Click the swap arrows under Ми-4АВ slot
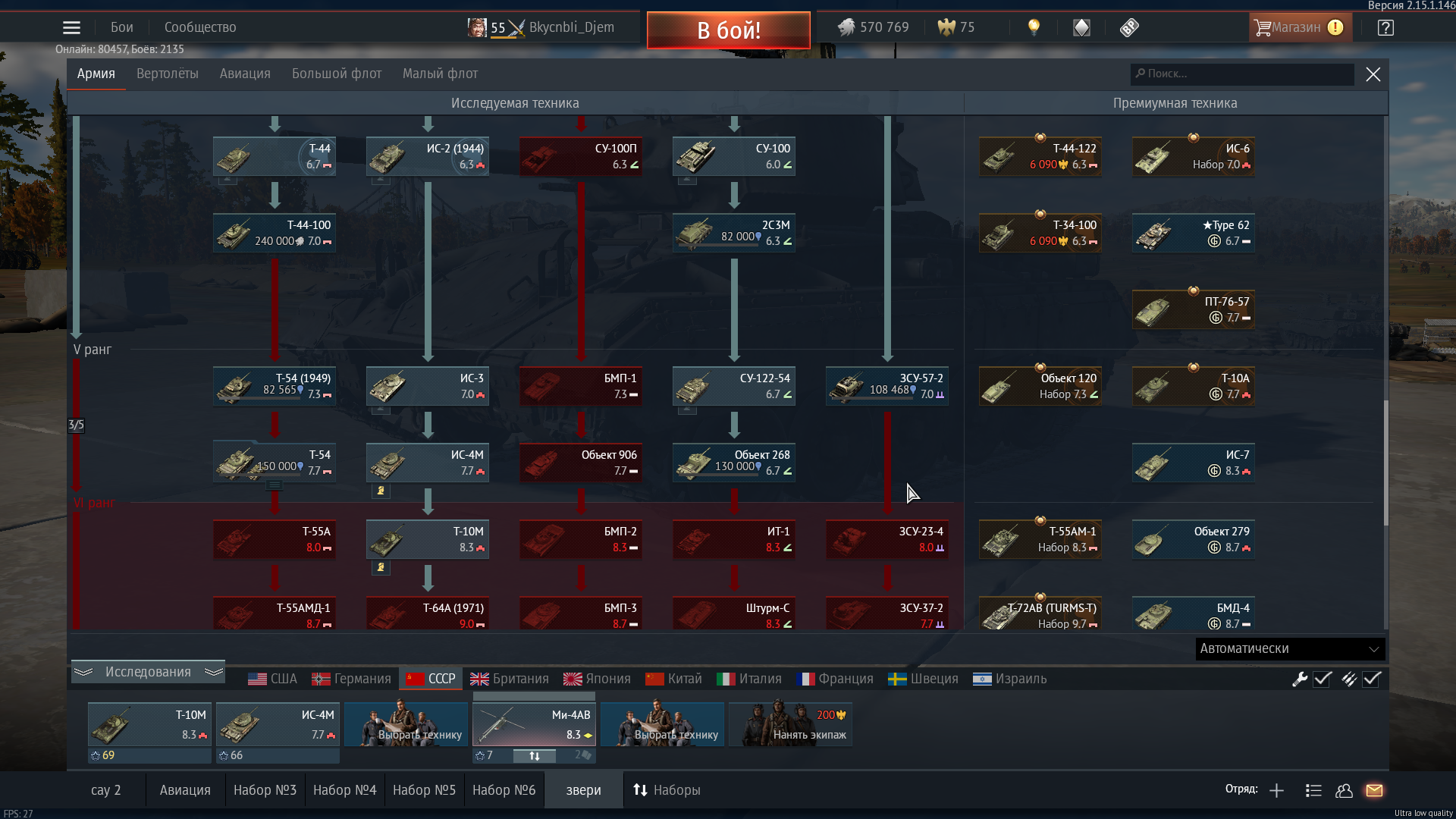 [535, 755]
